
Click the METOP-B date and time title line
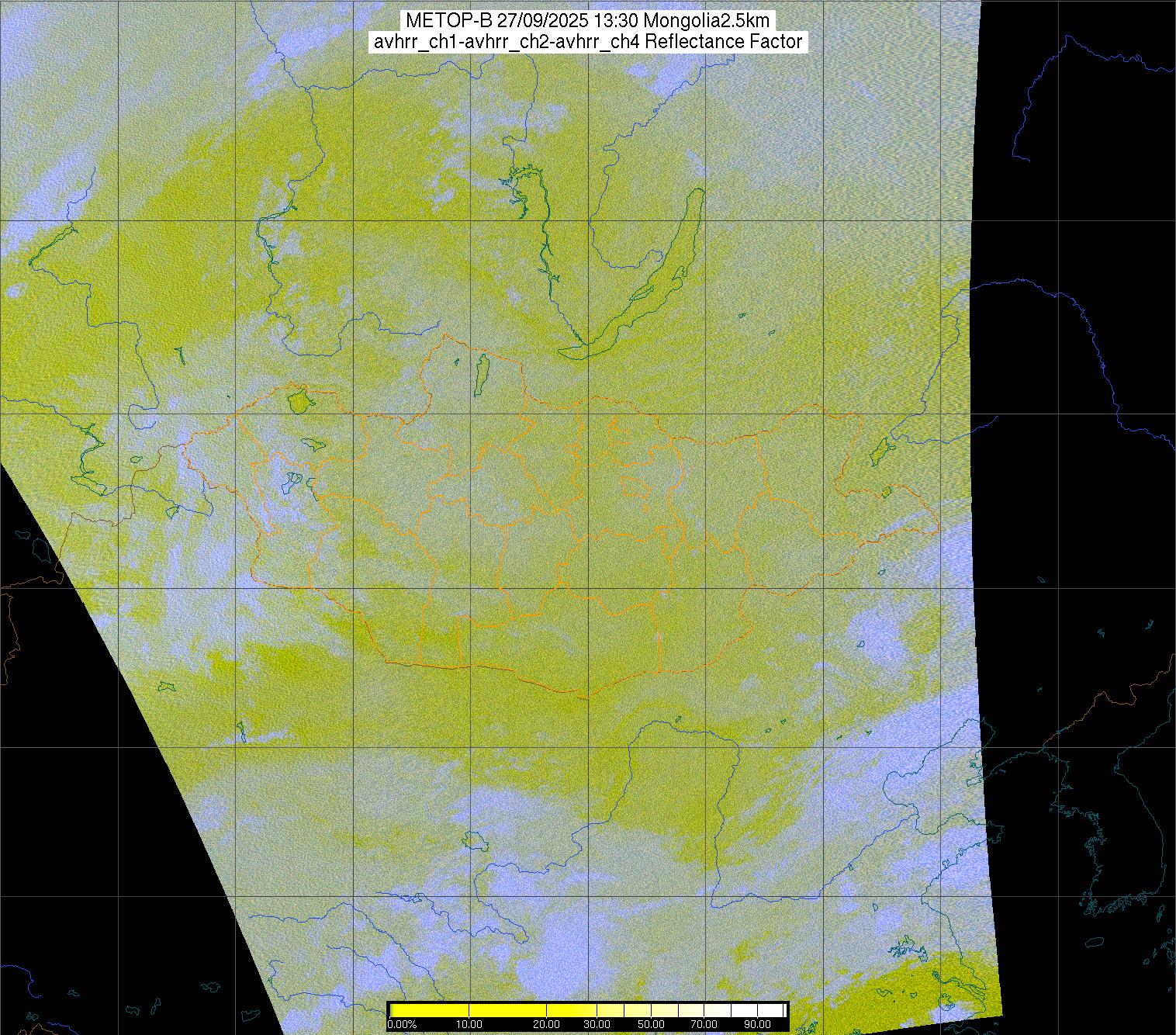[587, 21]
